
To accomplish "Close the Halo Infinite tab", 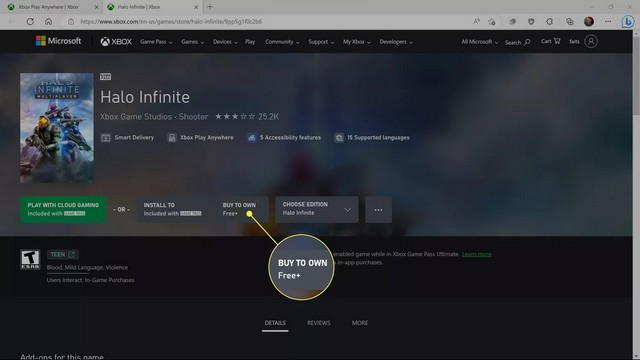I will [196, 7].
